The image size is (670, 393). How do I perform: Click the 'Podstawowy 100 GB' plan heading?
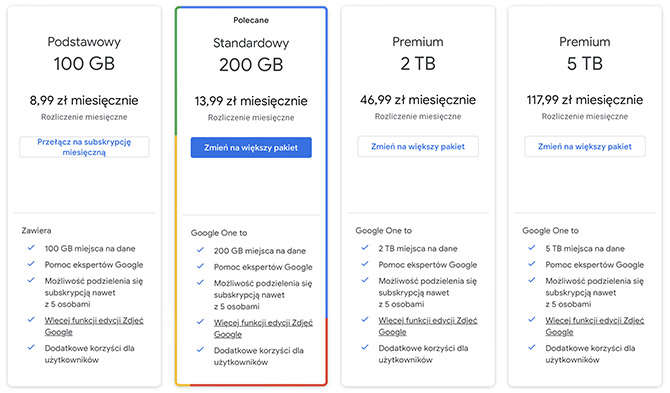(x=84, y=53)
